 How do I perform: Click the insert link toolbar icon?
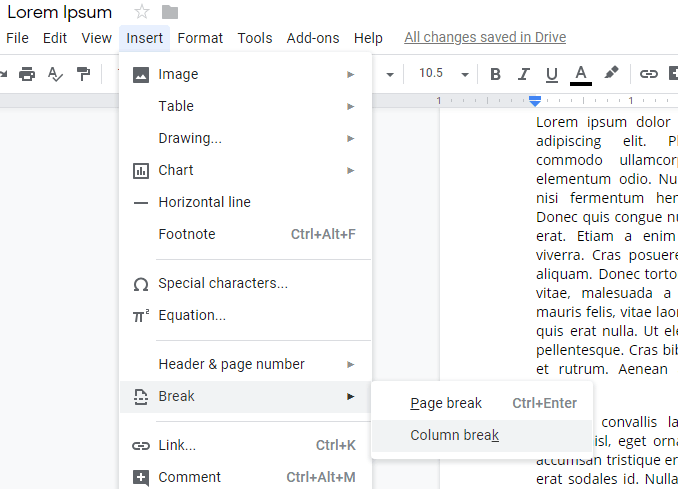(649, 73)
